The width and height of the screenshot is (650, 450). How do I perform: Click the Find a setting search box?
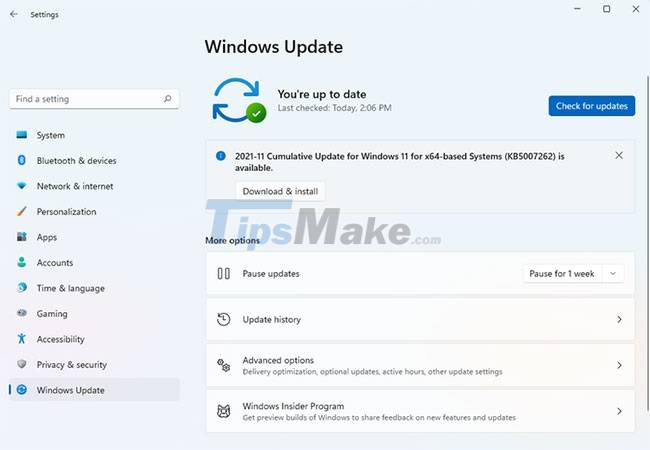94,99
